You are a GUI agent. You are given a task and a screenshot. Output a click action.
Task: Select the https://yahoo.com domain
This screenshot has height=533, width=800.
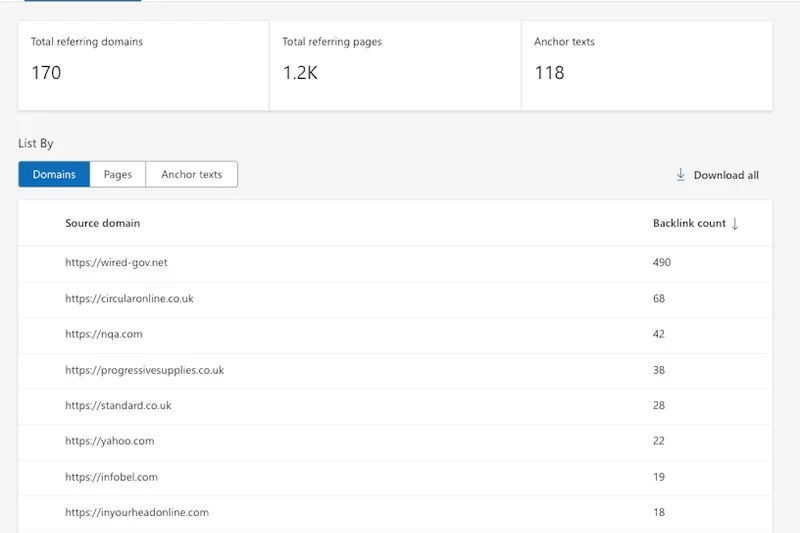pyautogui.click(x=109, y=441)
